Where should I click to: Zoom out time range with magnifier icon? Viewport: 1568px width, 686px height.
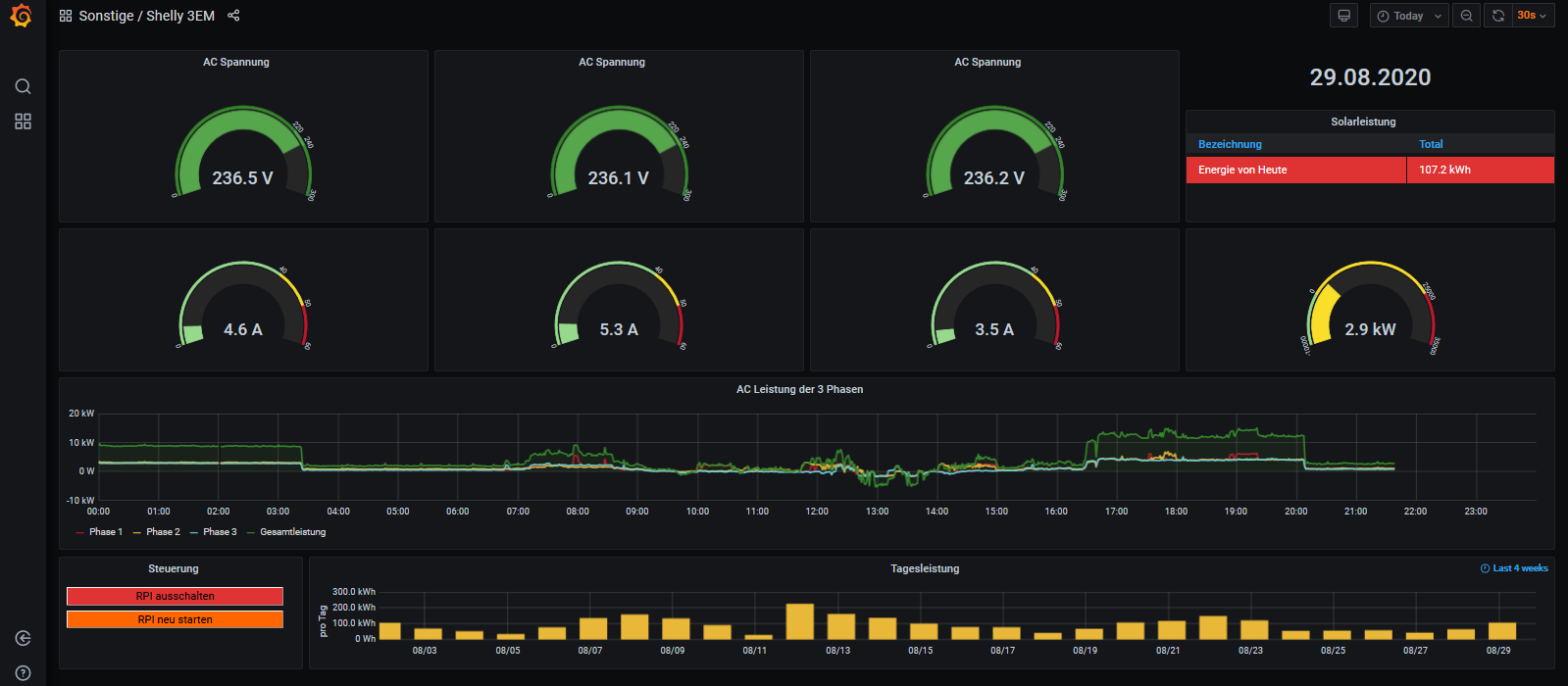(x=1466, y=16)
